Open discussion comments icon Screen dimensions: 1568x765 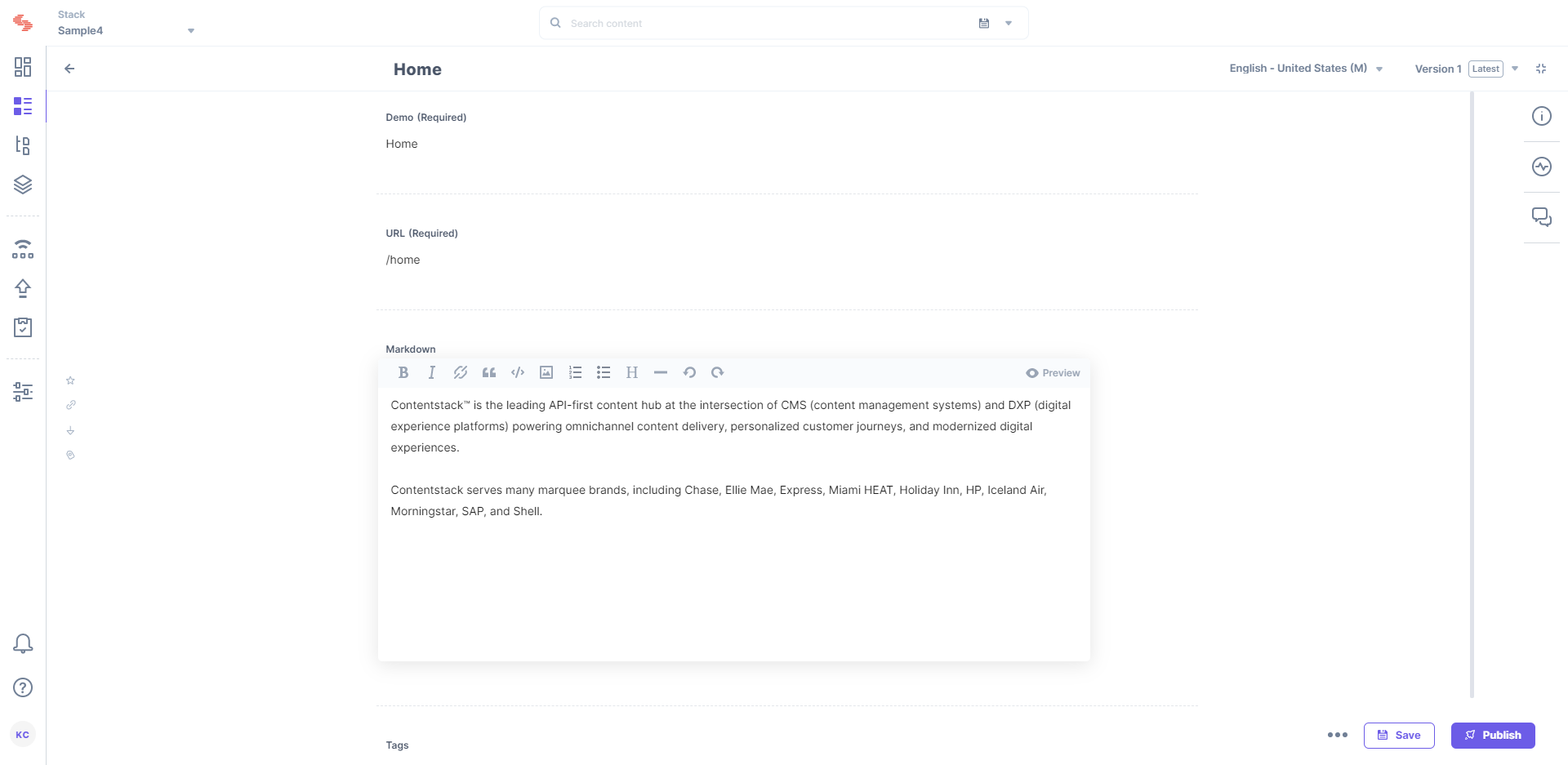point(1541,217)
